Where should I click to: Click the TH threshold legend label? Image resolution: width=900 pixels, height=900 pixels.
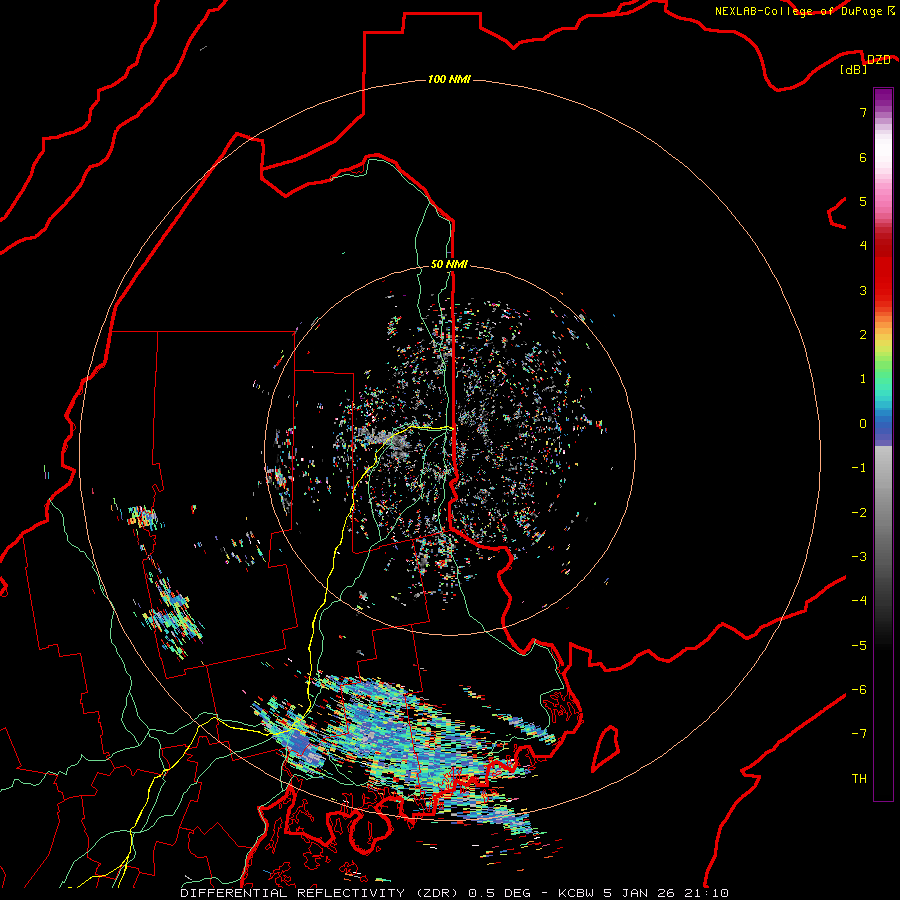pyautogui.click(x=859, y=779)
